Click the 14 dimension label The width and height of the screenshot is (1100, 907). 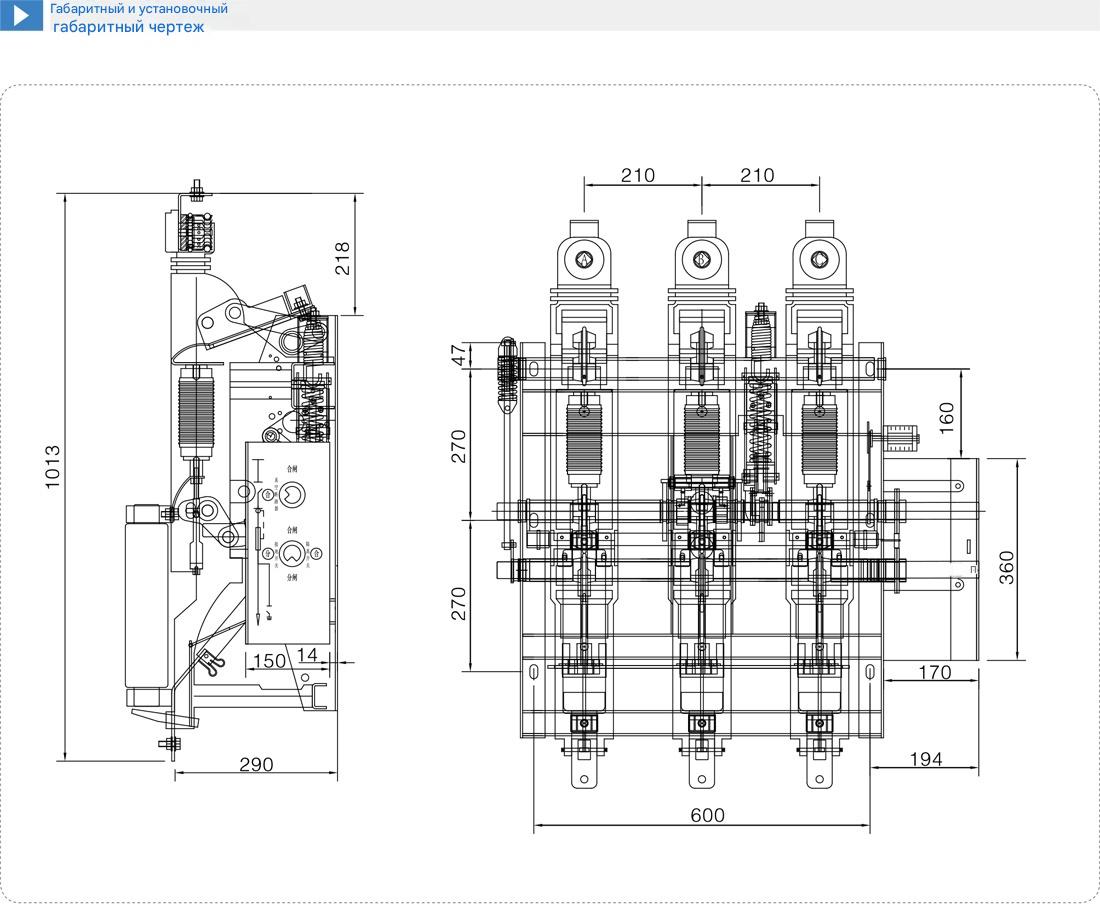click(308, 655)
